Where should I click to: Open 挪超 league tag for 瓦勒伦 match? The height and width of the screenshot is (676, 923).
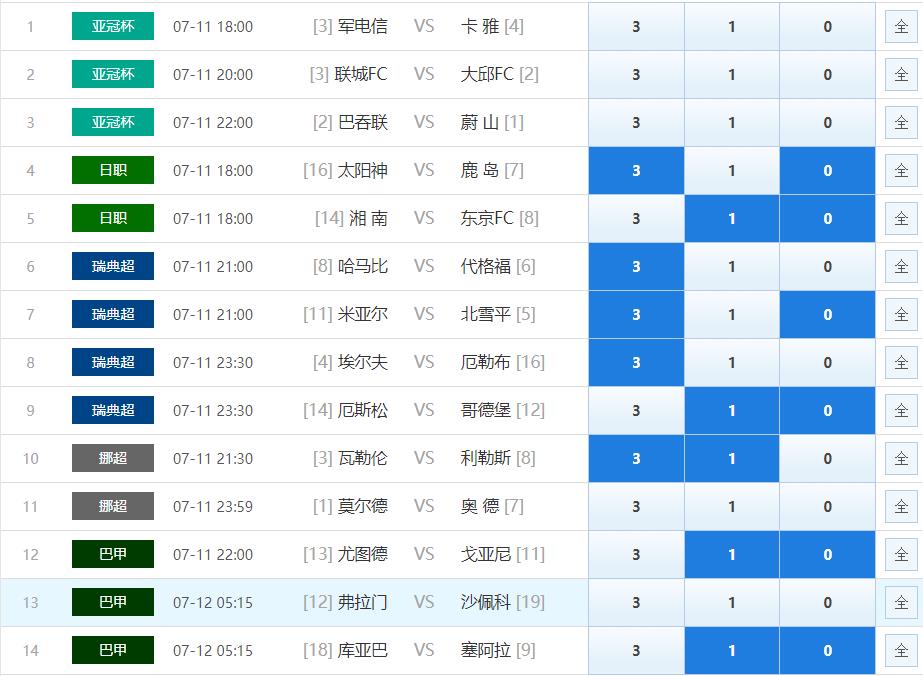click(x=113, y=459)
